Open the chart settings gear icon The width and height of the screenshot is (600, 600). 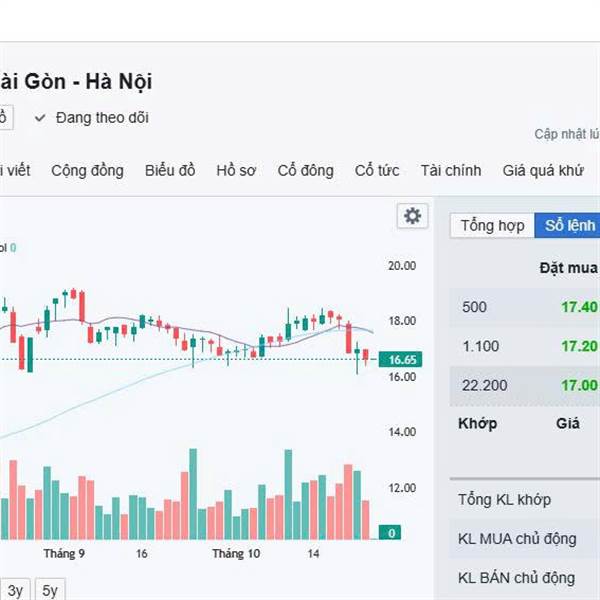[x=412, y=215]
